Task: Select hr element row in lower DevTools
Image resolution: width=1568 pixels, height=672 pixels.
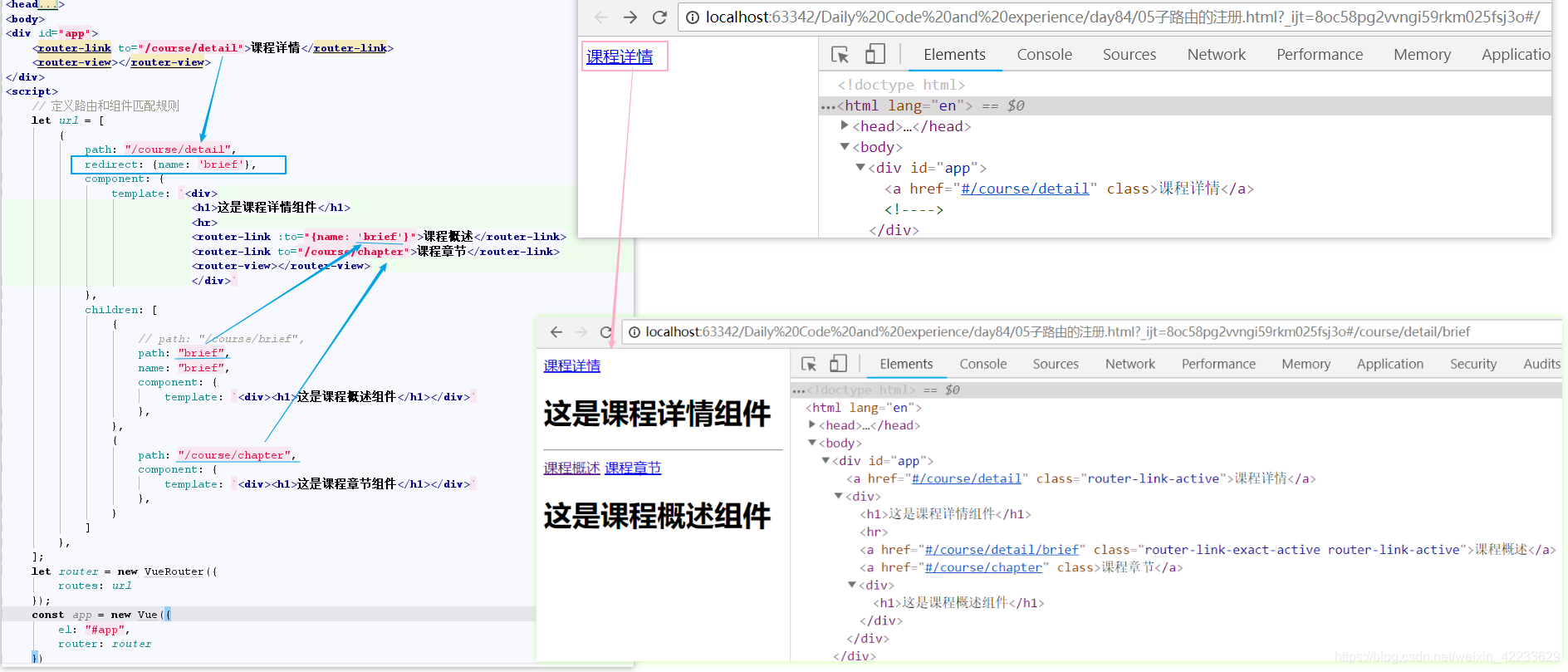Action: point(874,532)
